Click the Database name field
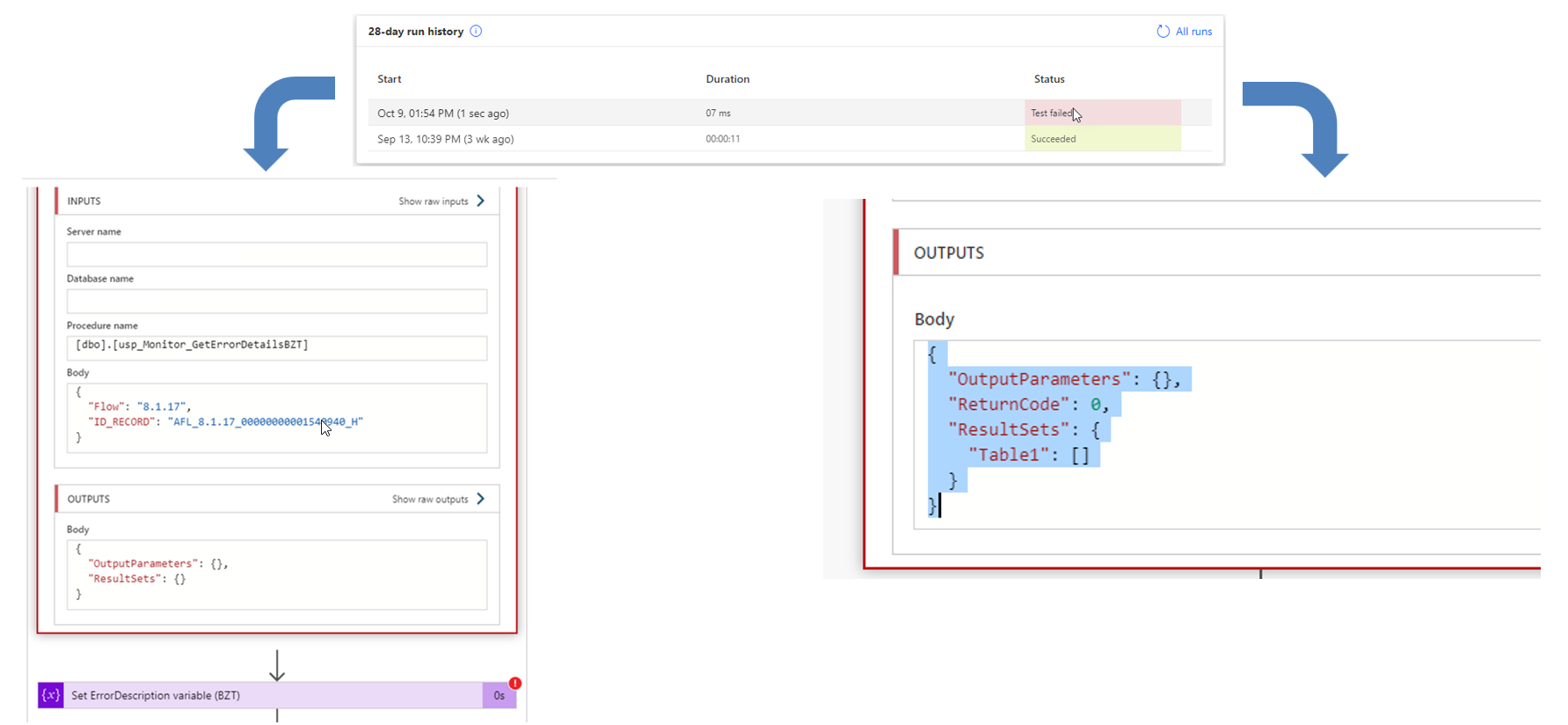 [277, 301]
